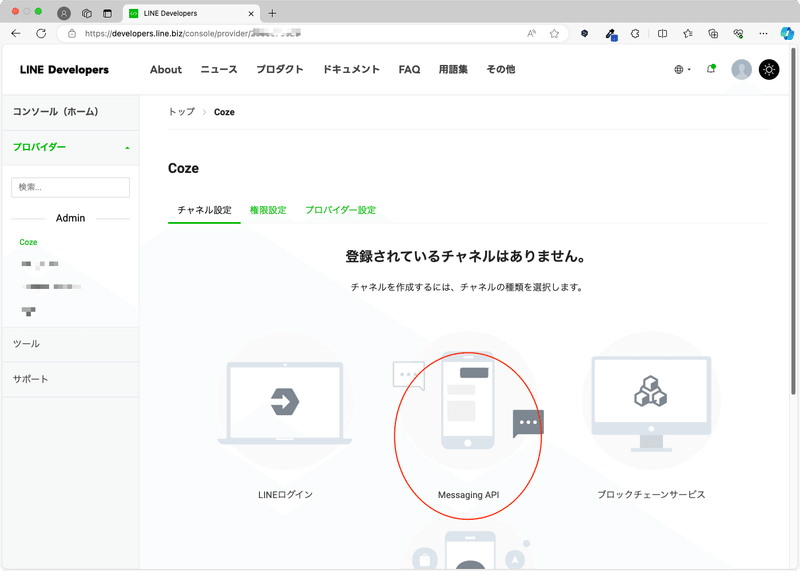
Task: Open the About menu
Action: click(166, 69)
